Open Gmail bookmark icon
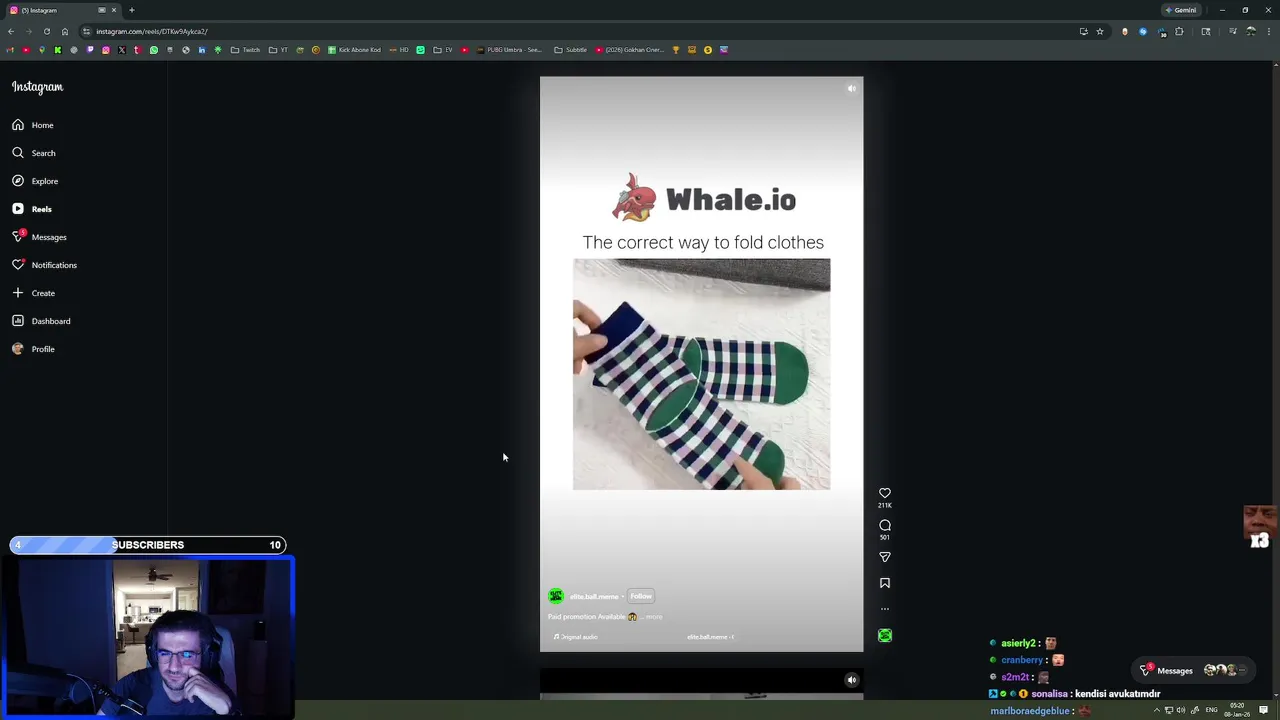 (x=9, y=49)
